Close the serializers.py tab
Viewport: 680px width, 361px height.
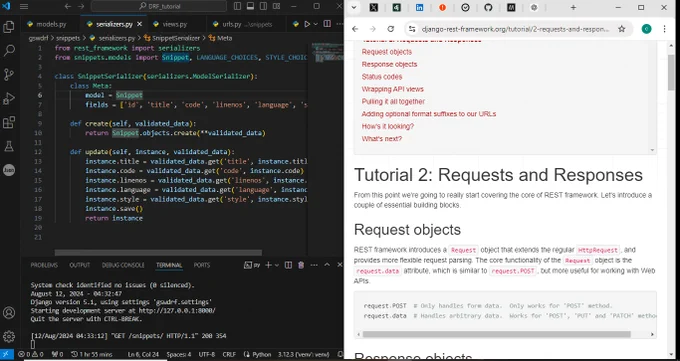[x=141, y=24]
